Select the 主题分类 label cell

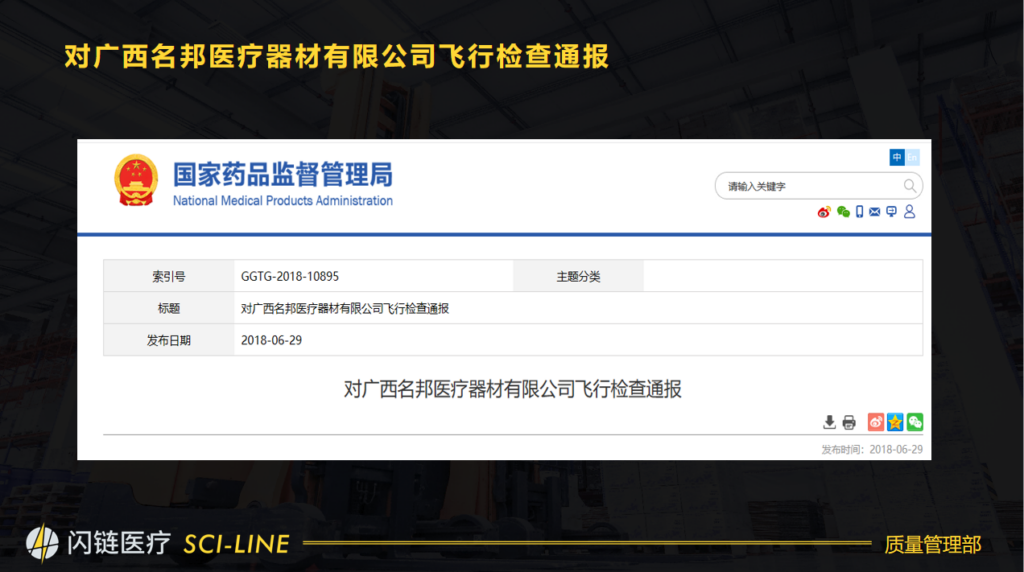pyautogui.click(x=579, y=276)
